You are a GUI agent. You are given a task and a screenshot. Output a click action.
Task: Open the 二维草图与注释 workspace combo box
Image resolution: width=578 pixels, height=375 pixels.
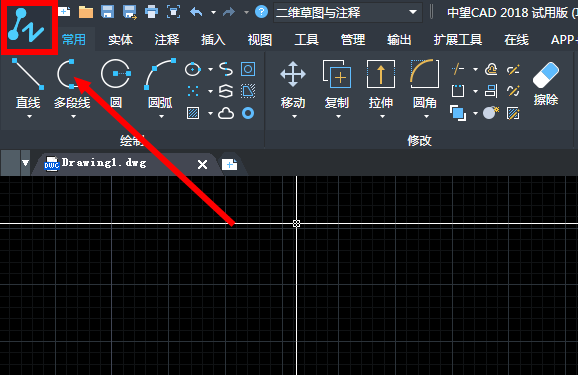348,13
